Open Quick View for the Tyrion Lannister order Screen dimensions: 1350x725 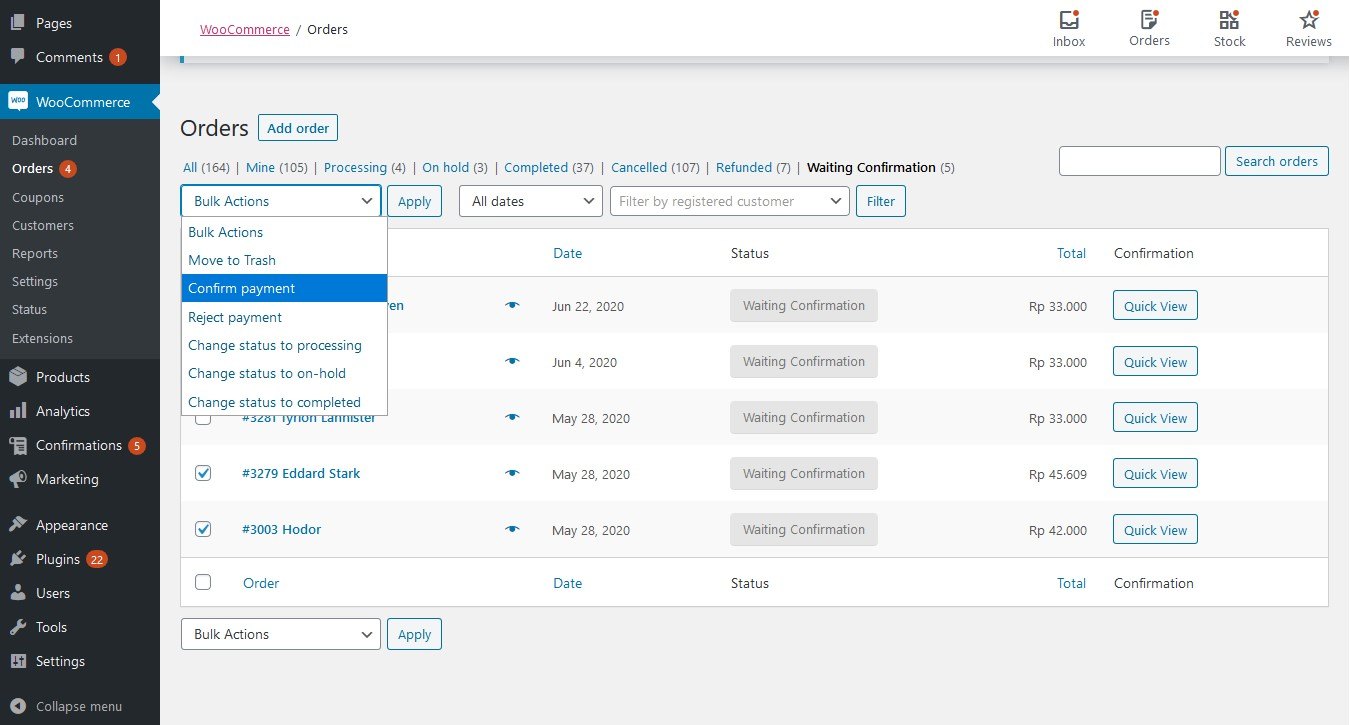tap(1155, 418)
